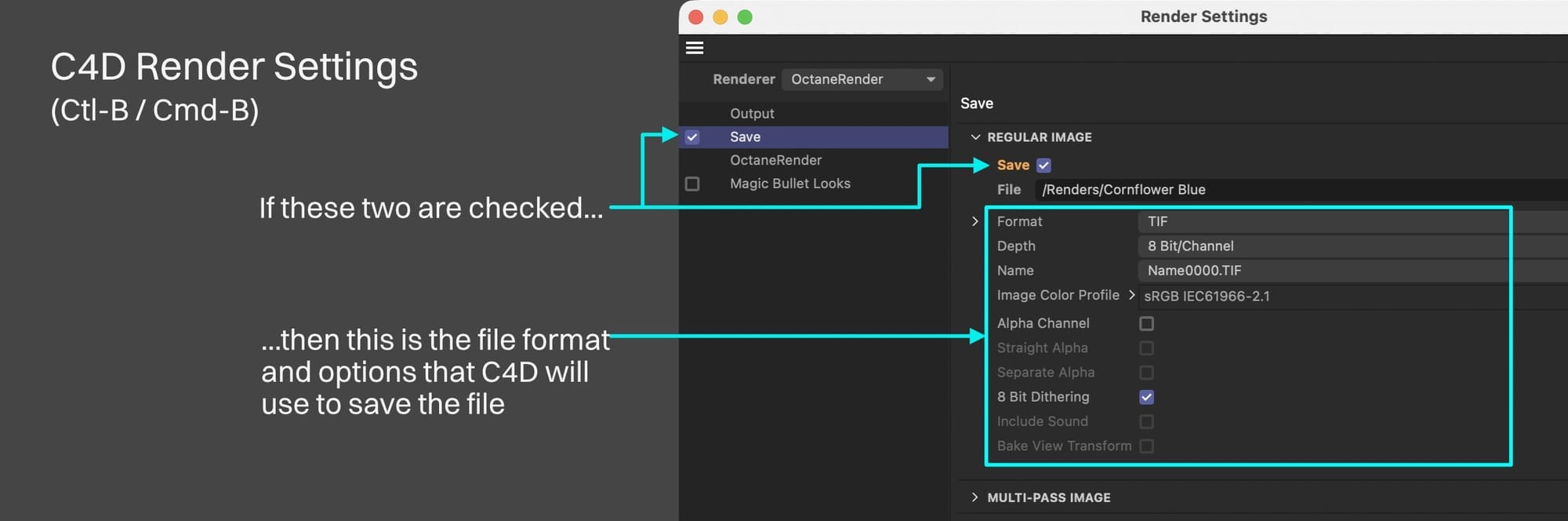
Task: Toggle the Include Sound checkbox
Action: (x=1146, y=421)
